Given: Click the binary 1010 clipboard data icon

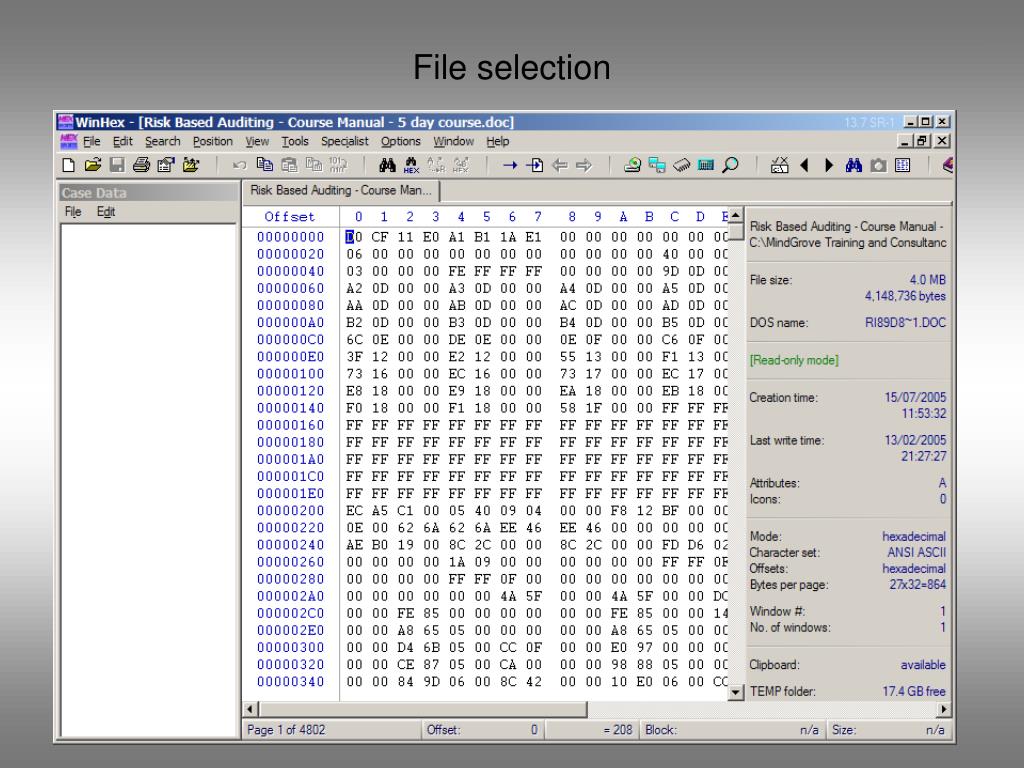Looking at the screenshot, I should [338, 165].
